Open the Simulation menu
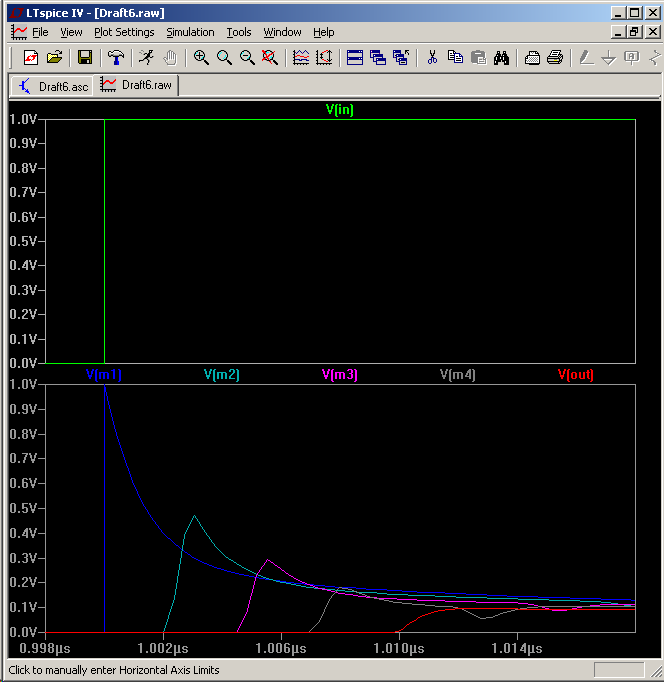Image resolution: width=664 pixels, height=682 pixels. click(190, 32)
